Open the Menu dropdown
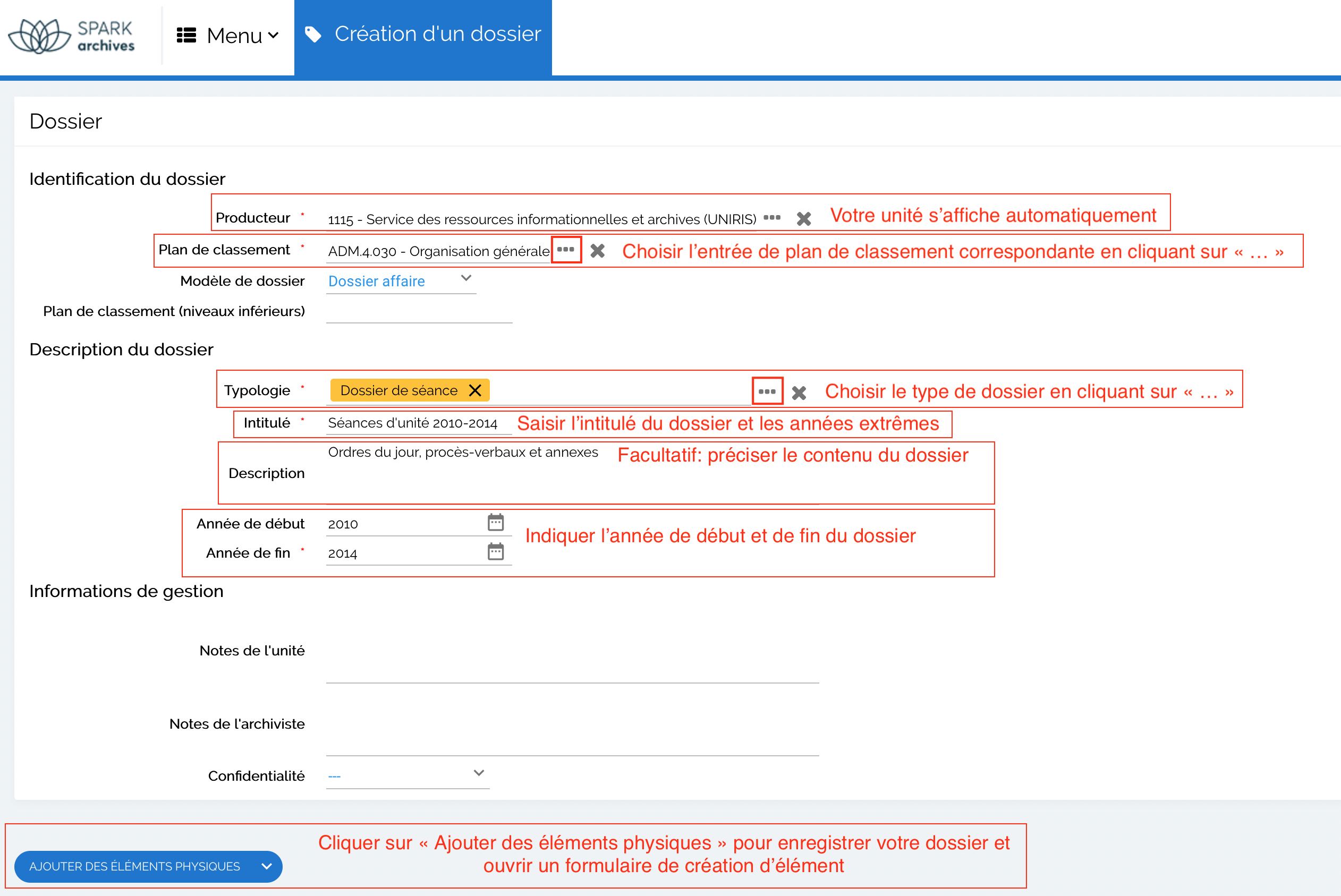The width and height of the screenshot is (1341, 896). coord(227,36)
